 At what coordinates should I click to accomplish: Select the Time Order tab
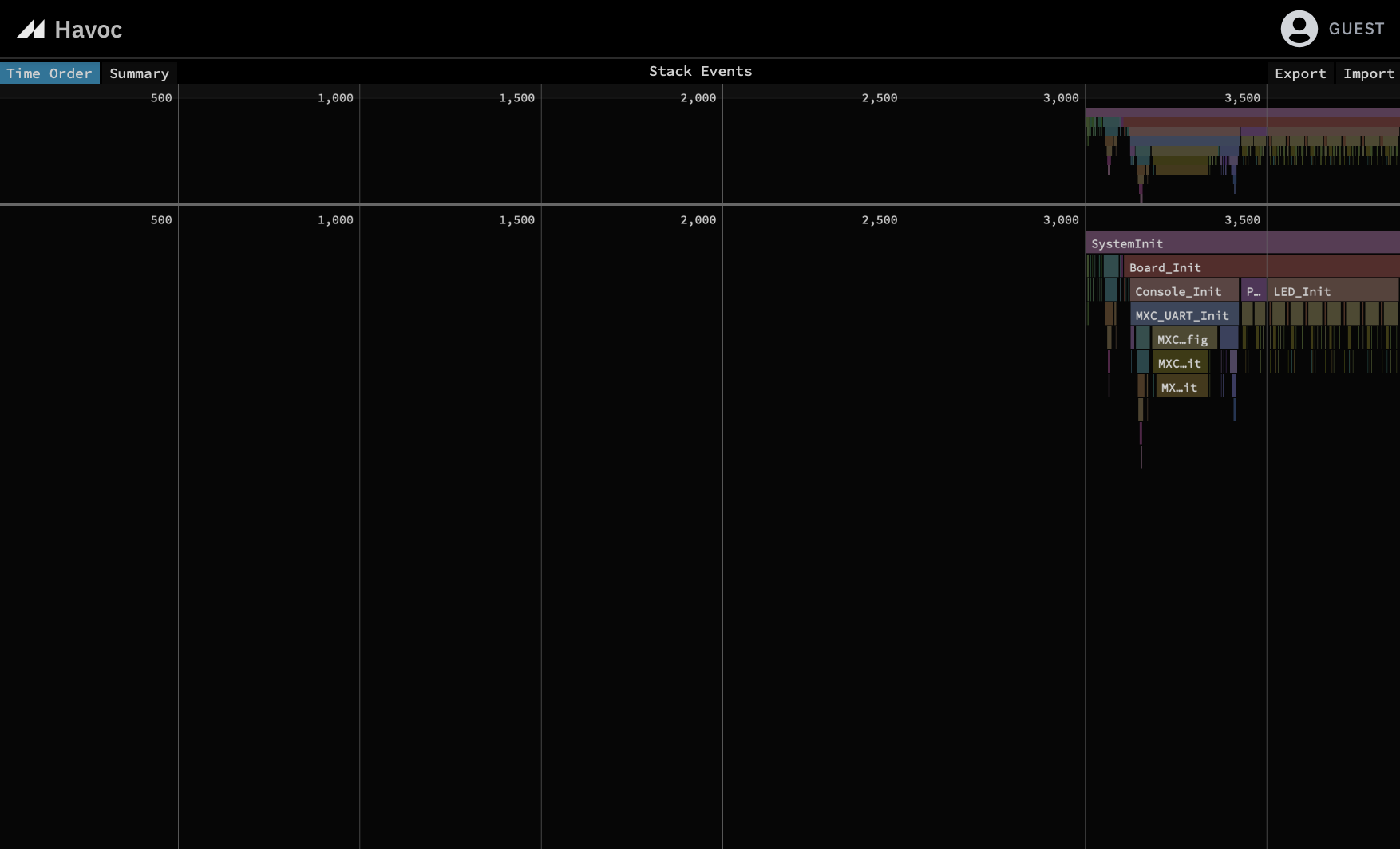click(49, 73)
